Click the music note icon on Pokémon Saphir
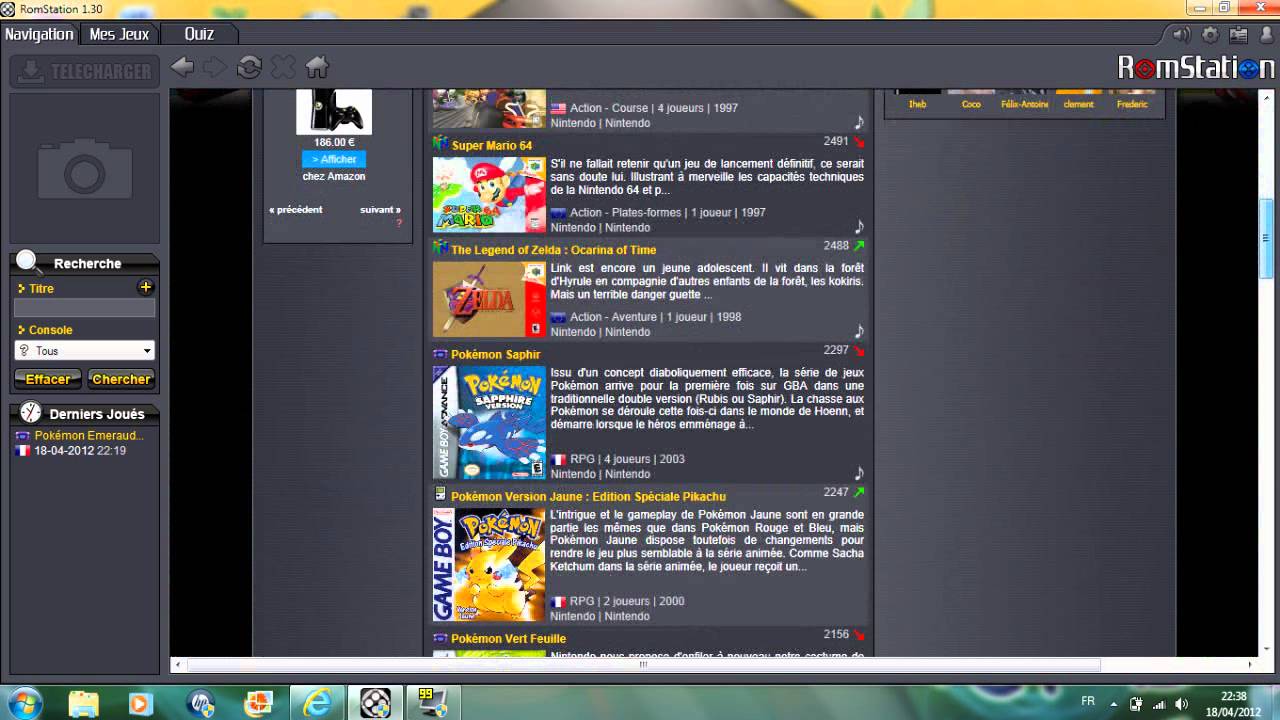1280x720 pixels. [x=858, y=473]
